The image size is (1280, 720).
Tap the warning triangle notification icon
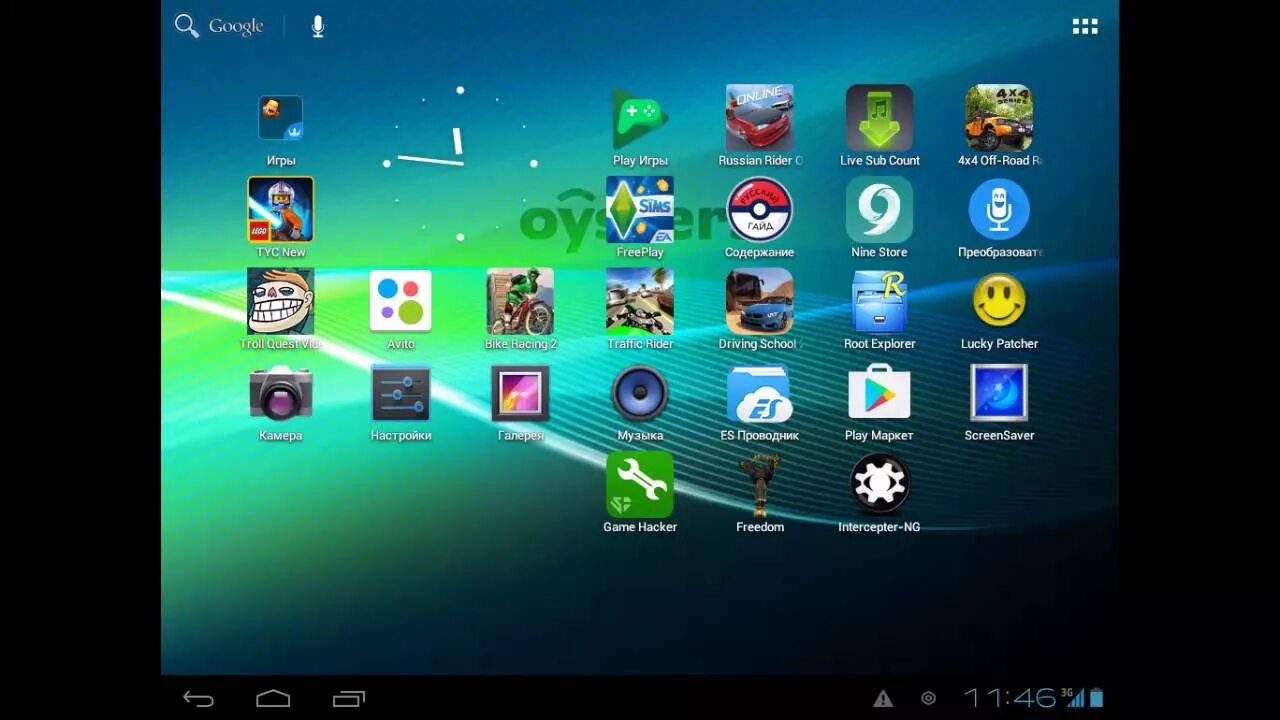pyautogui.click(x=883, y=699)
